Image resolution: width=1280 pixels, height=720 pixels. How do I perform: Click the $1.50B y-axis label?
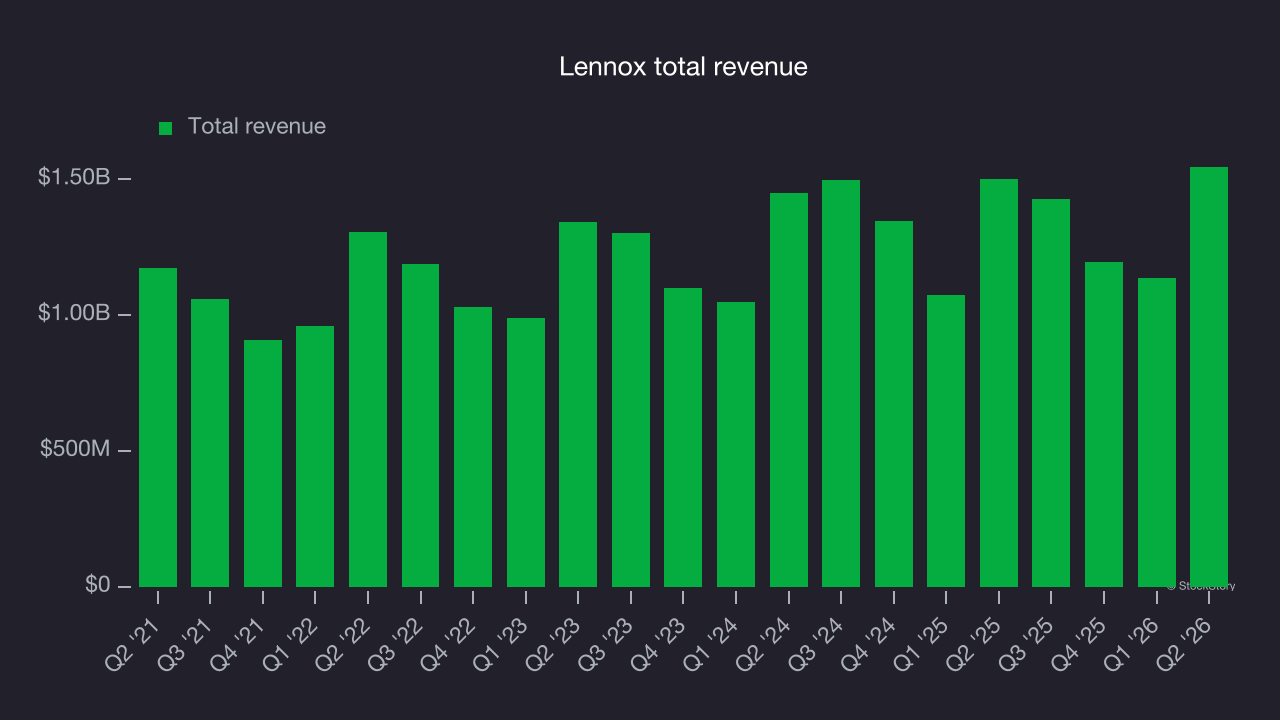click(x=74, y=177)
